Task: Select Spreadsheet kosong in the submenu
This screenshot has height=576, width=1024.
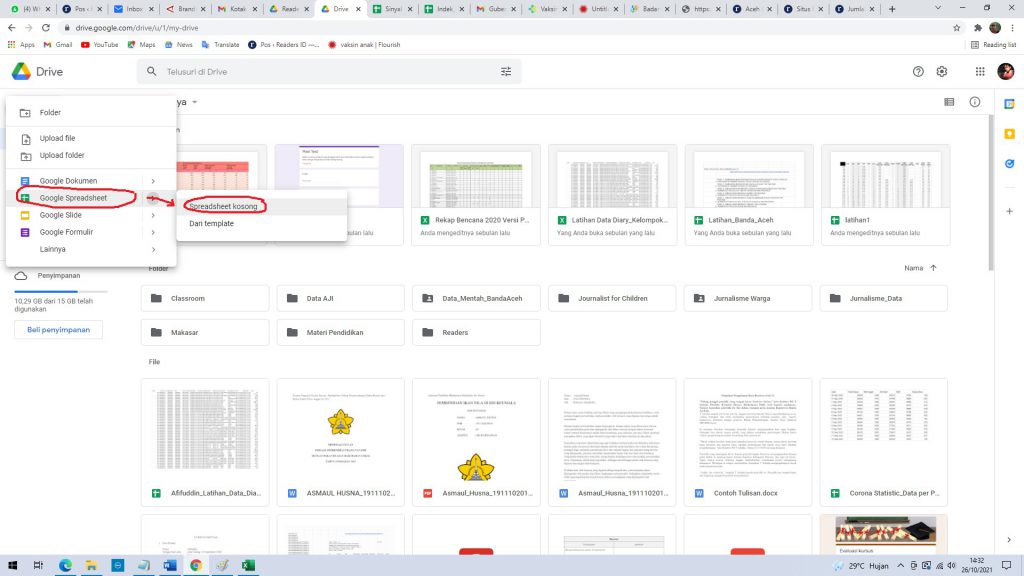Action: point(261,206)
